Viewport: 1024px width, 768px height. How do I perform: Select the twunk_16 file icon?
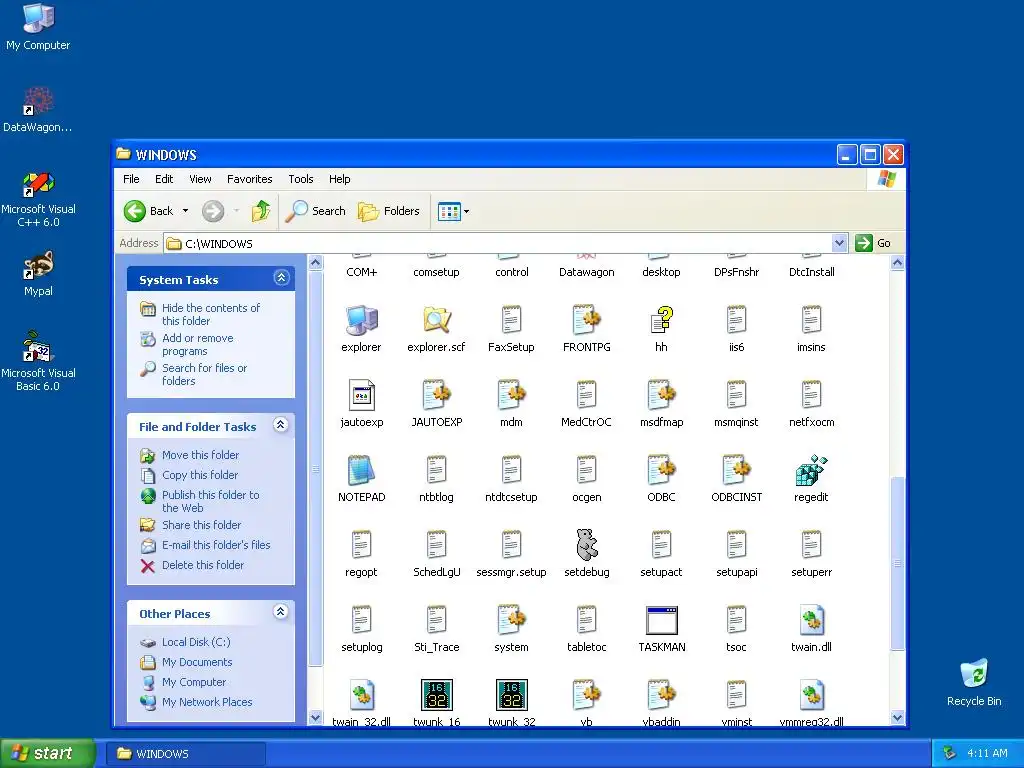coord(436,696)
